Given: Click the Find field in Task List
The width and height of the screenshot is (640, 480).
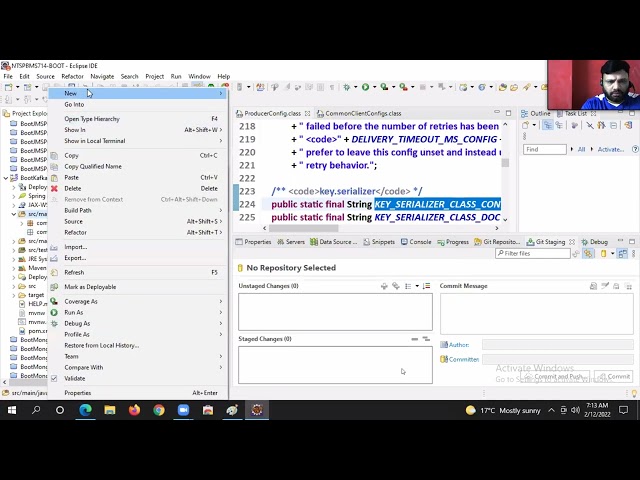Looking at the screenshot, I should [x=544, y=149].
